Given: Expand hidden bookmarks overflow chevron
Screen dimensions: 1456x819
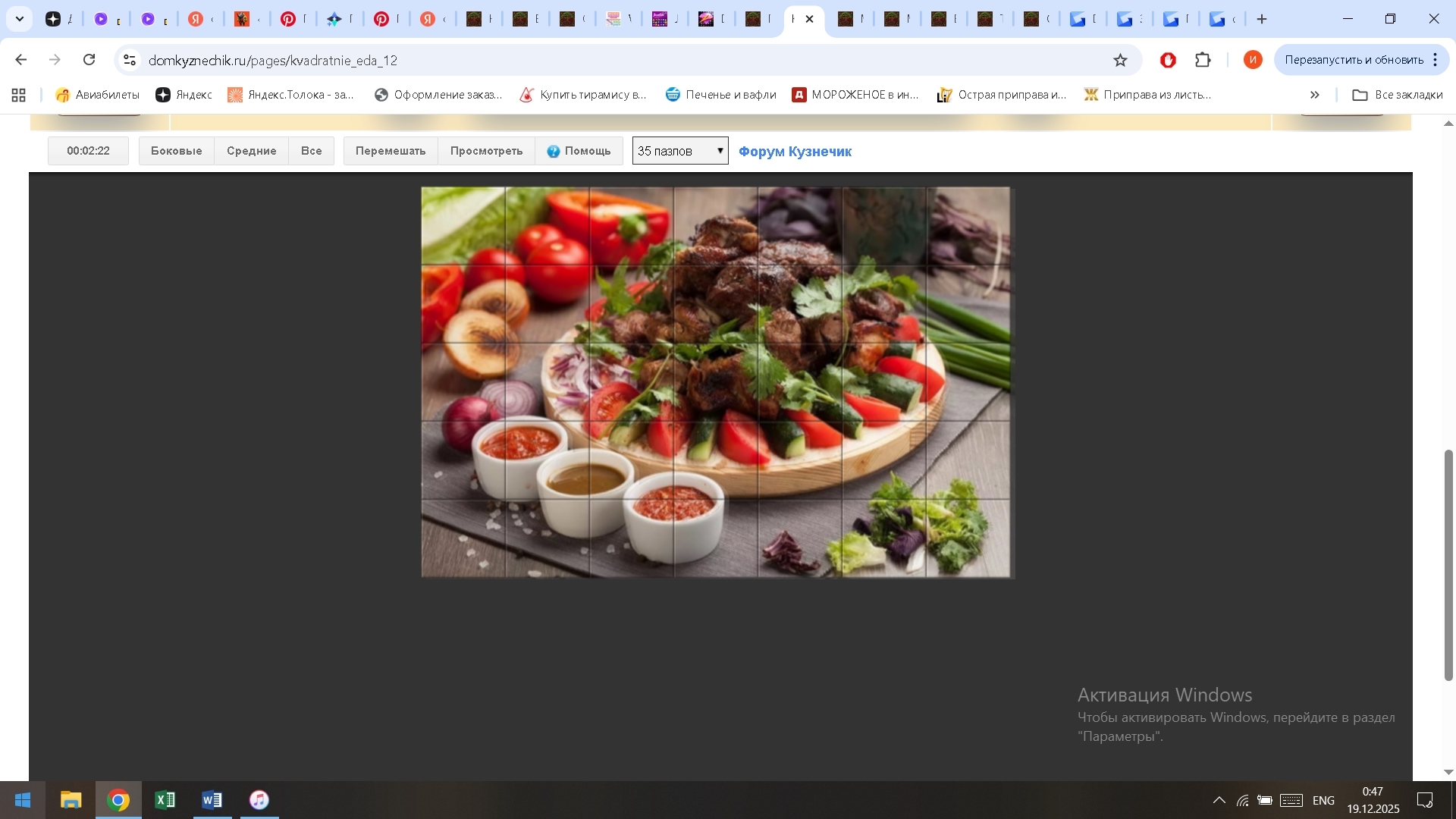Looking at the screenshot, I should tap(1314, 95).
